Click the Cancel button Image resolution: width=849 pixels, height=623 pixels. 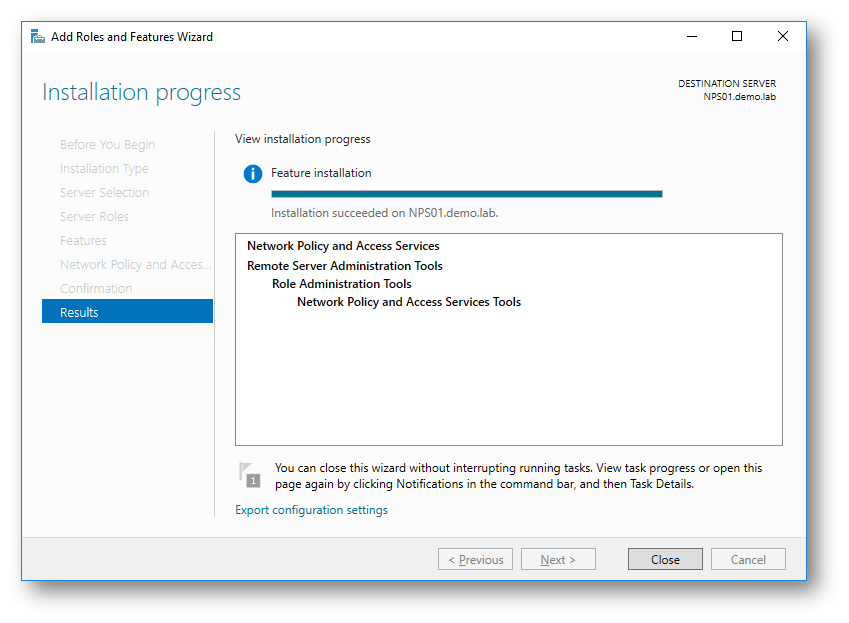pos(747,560)
